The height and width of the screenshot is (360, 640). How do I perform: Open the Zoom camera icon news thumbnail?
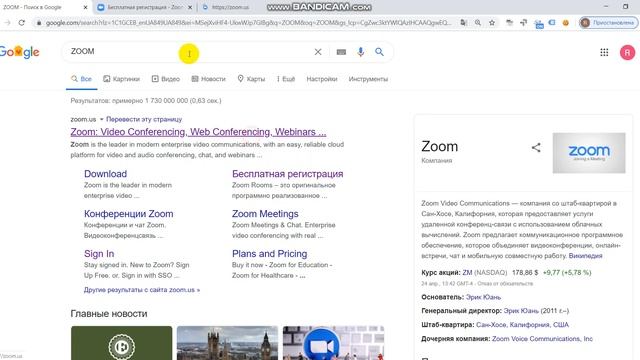tap(333, 343)
